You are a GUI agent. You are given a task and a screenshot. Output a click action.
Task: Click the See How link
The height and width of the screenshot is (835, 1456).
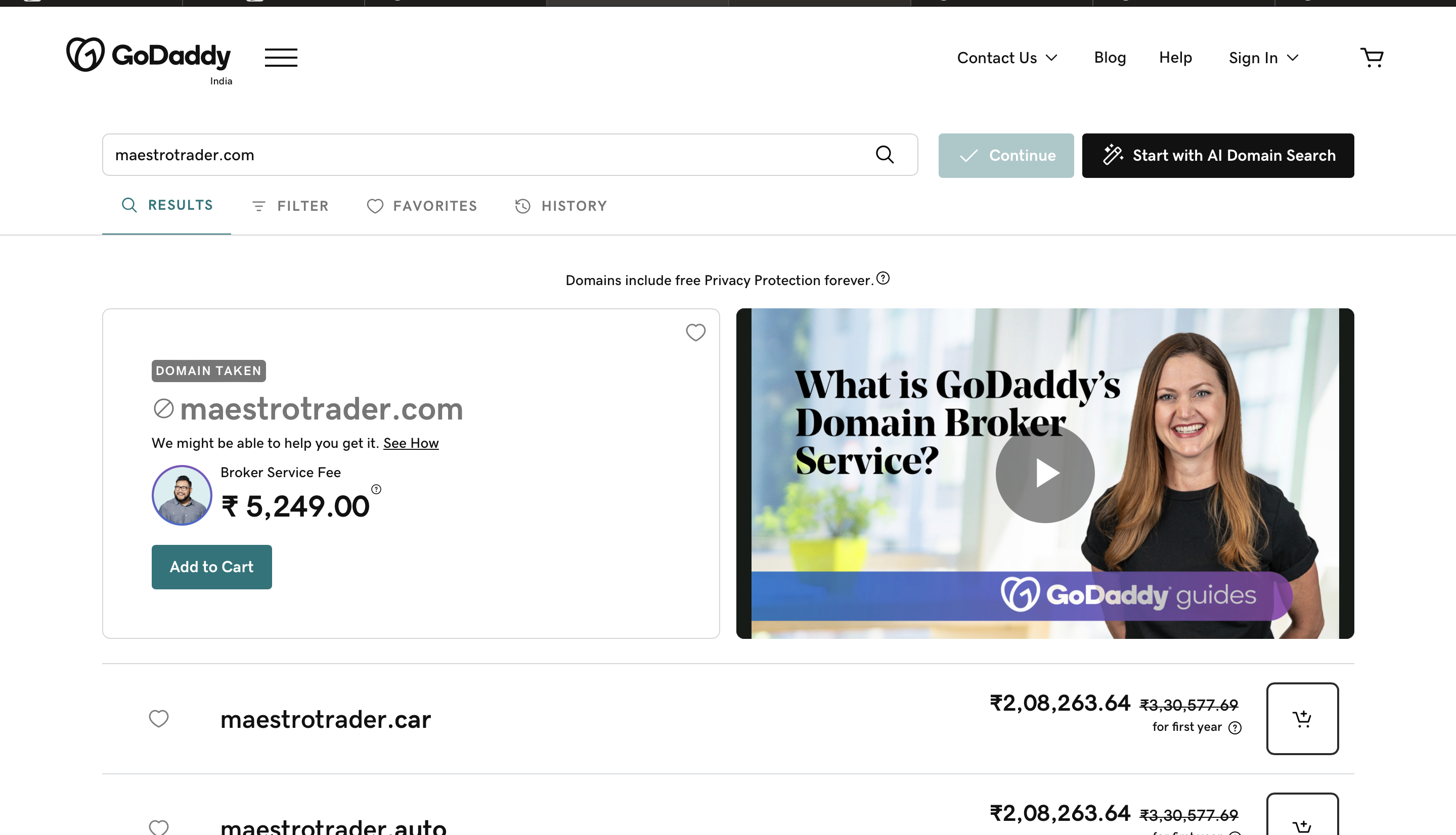(411, 443)
